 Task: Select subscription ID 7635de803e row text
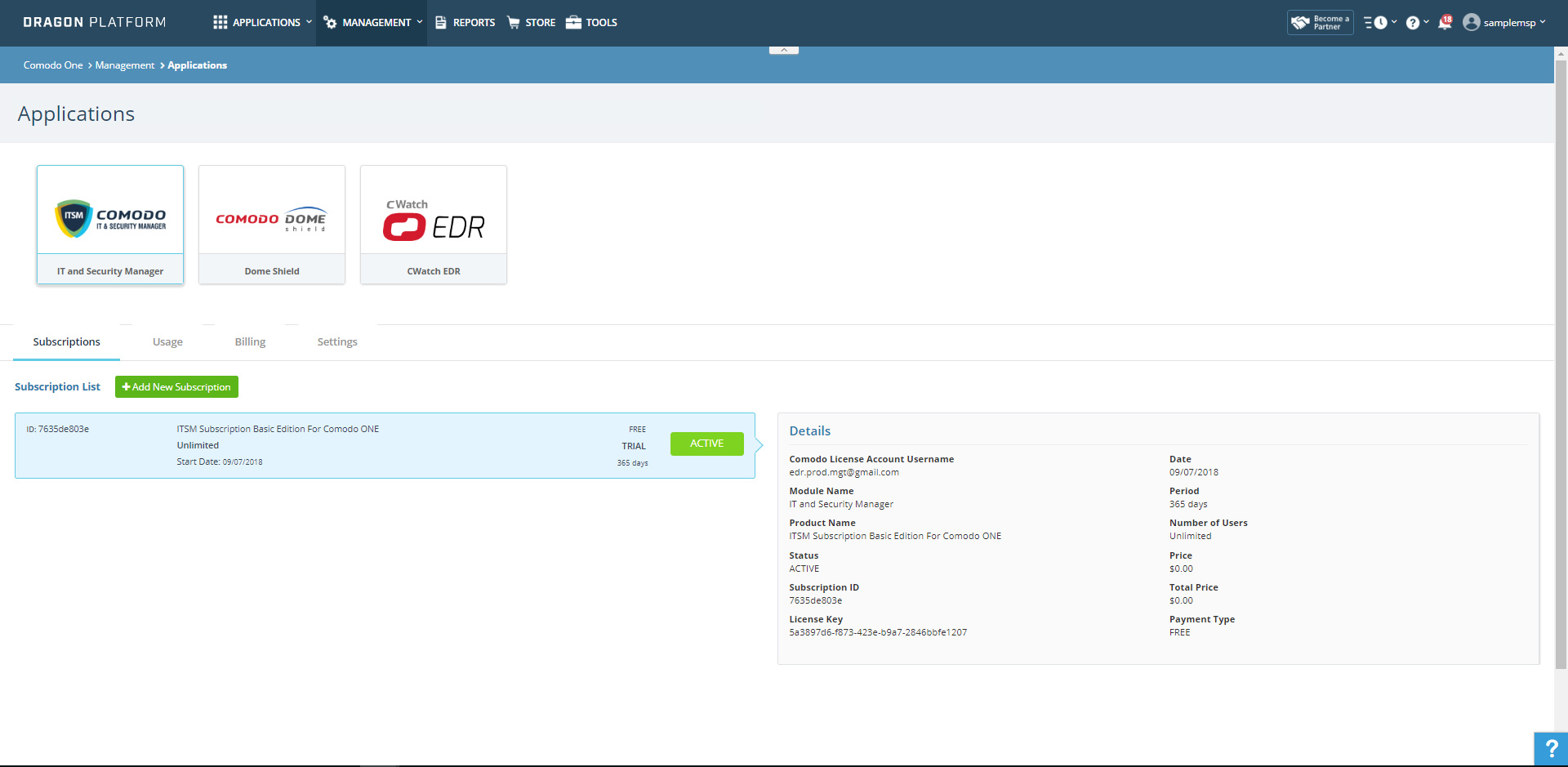(57, 429)
